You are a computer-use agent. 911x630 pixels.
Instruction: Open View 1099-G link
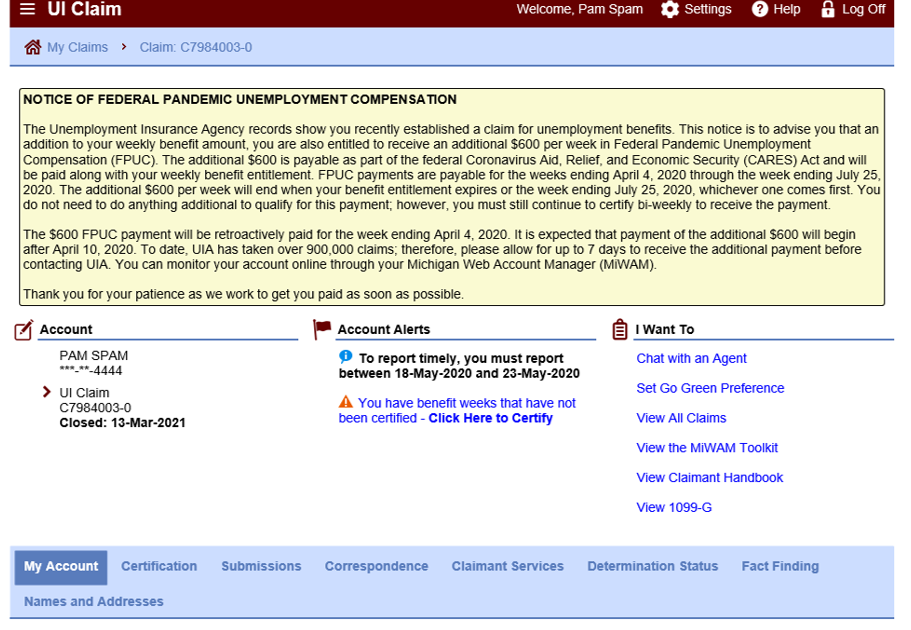(x=674, y=507)
